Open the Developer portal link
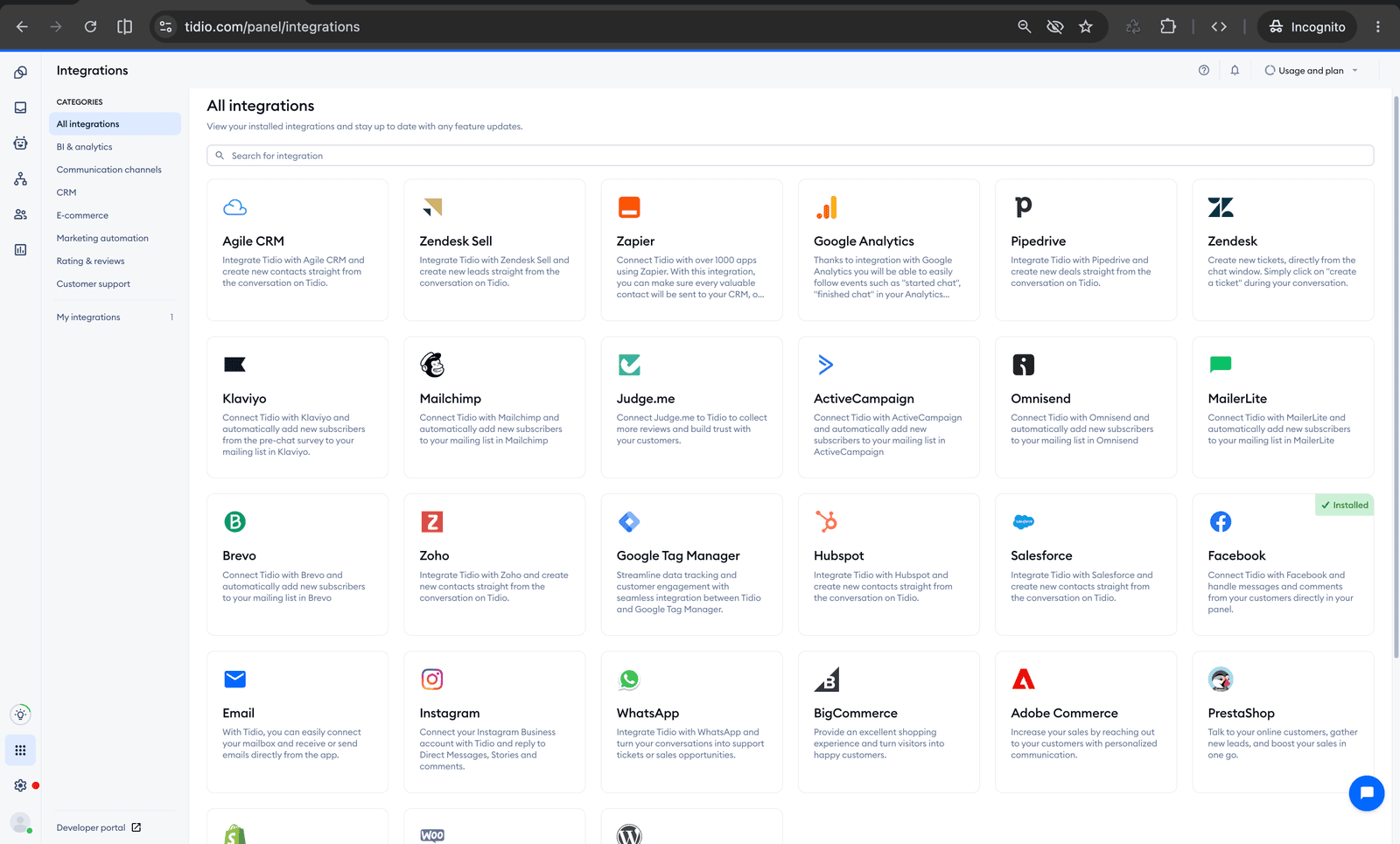The image size is (1400, 844). 99,827
